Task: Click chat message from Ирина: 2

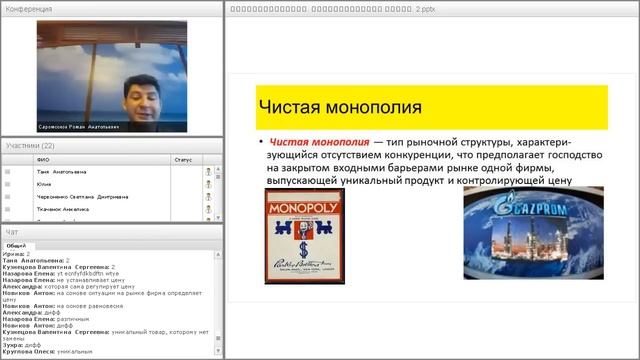Action: (16, 254)
